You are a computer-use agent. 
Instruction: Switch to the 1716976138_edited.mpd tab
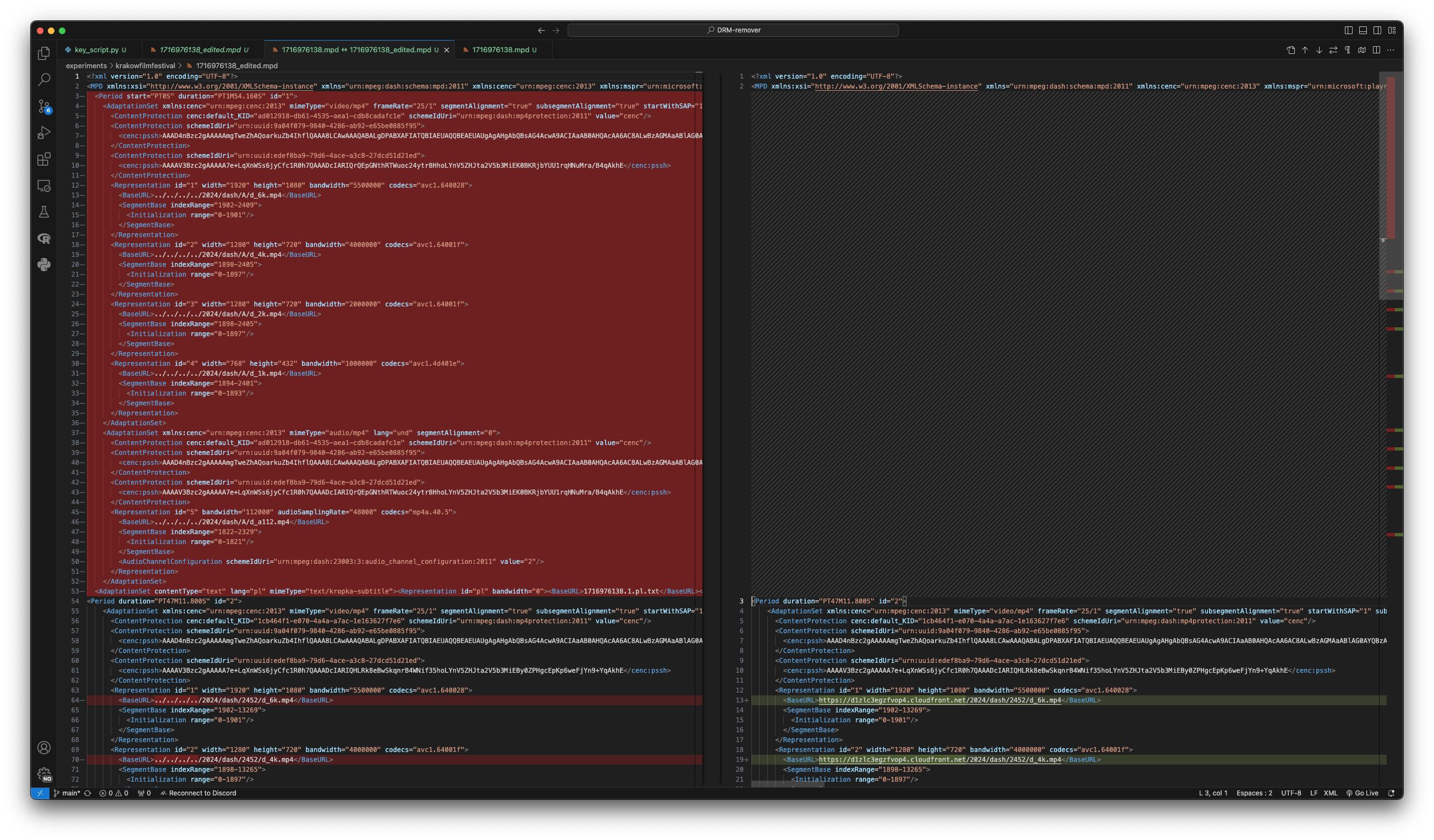200,50
